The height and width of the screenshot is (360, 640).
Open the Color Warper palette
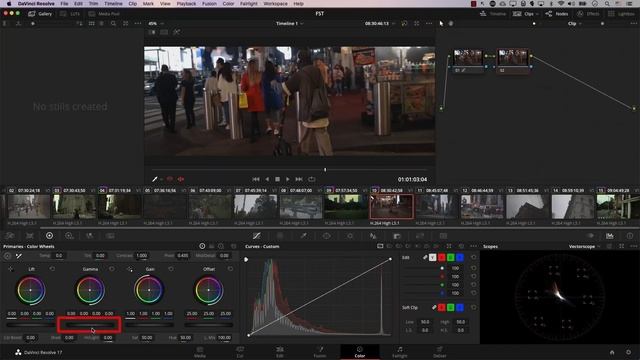[280, 236]
